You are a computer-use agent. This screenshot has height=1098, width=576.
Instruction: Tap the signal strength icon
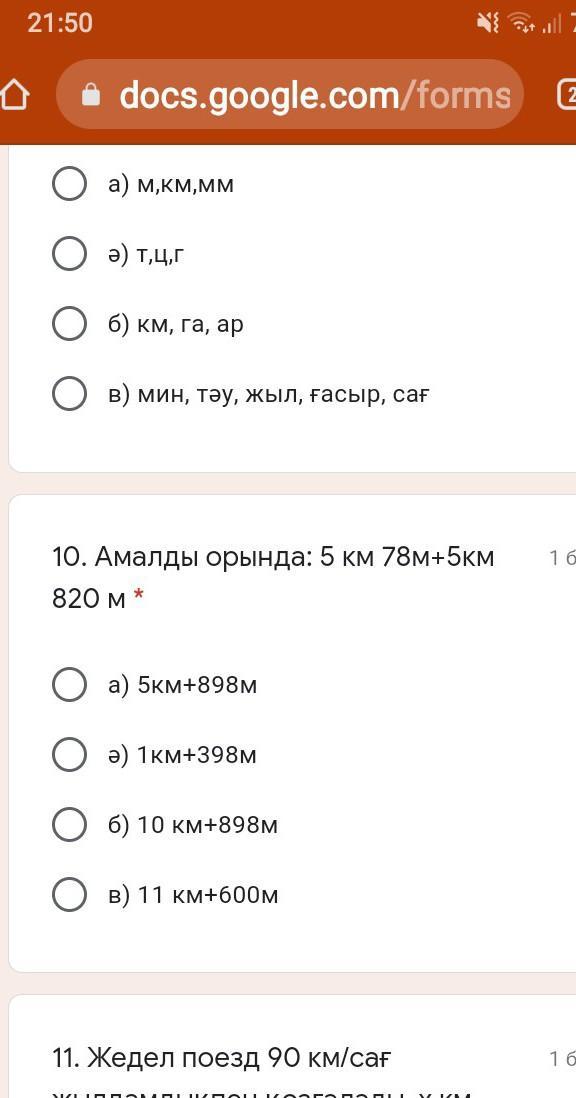[x=552, y=25]
